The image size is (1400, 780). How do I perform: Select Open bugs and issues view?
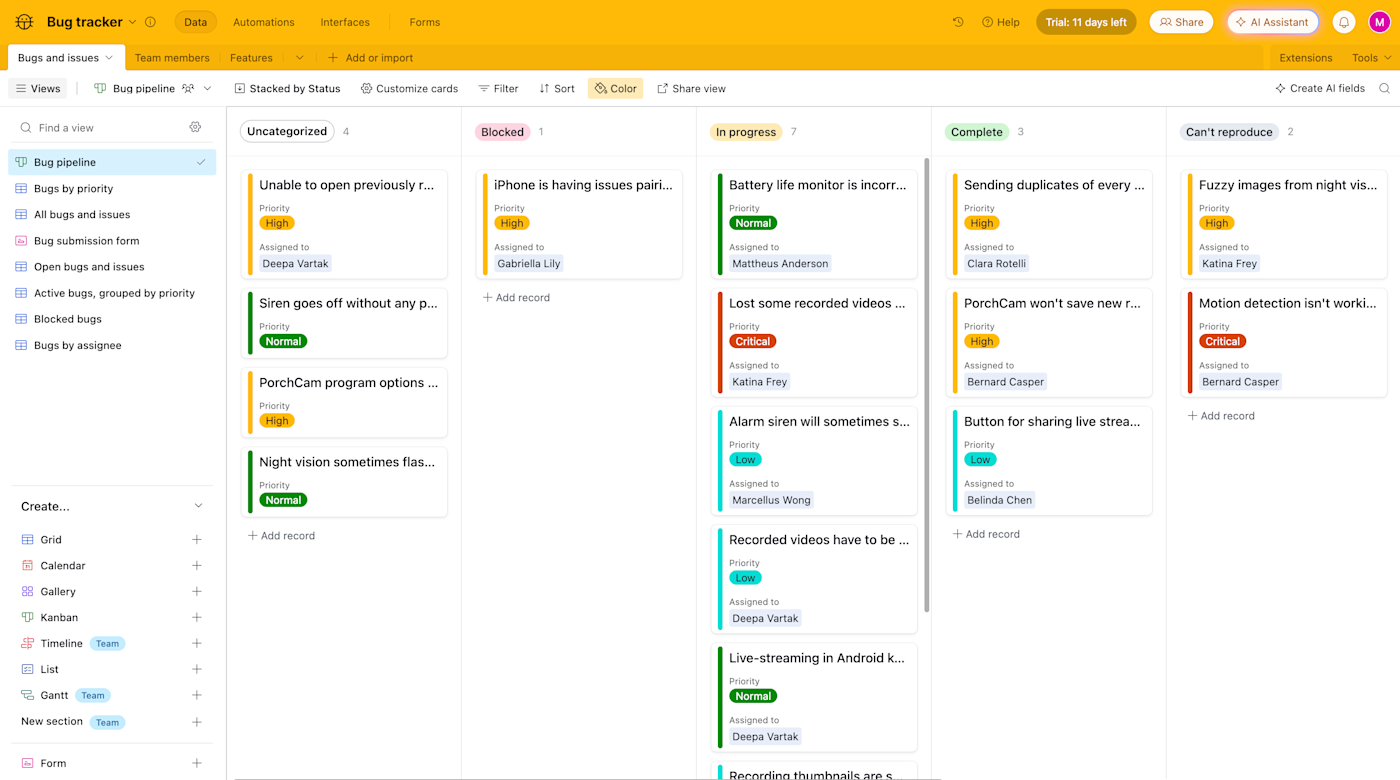(x=112, y=266)
